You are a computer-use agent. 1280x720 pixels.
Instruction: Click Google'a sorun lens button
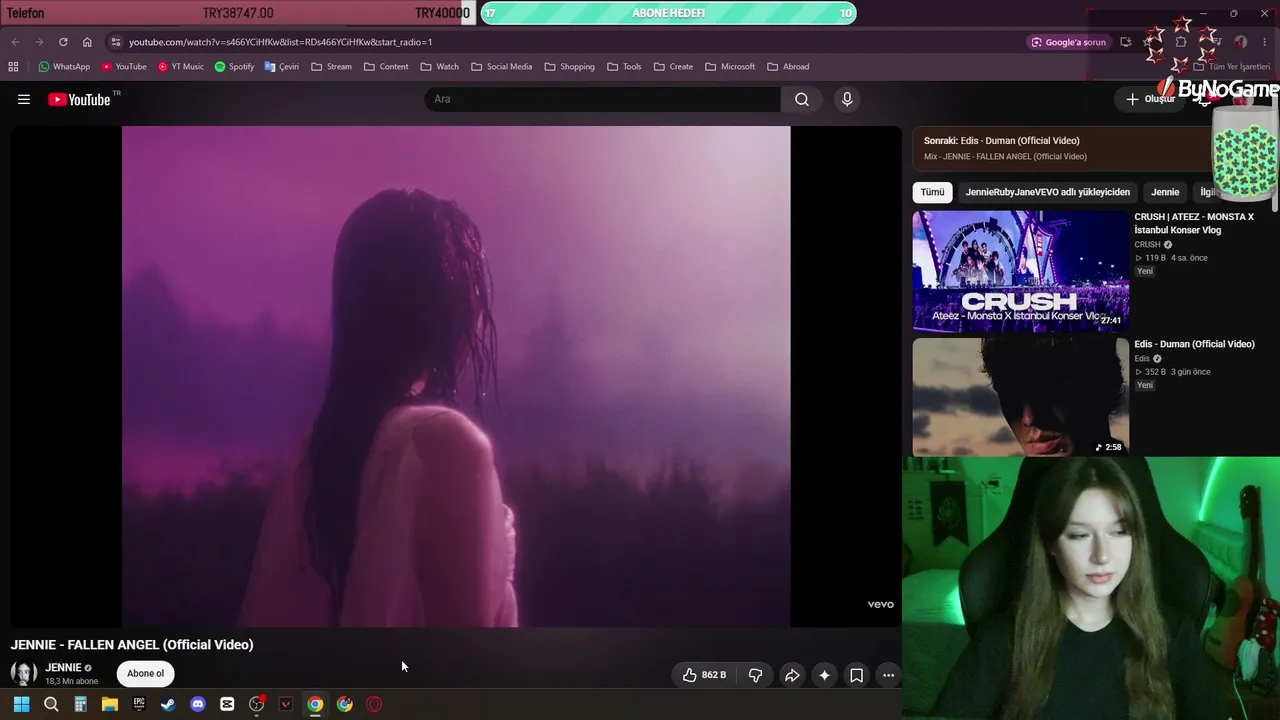pos(1069,42)
